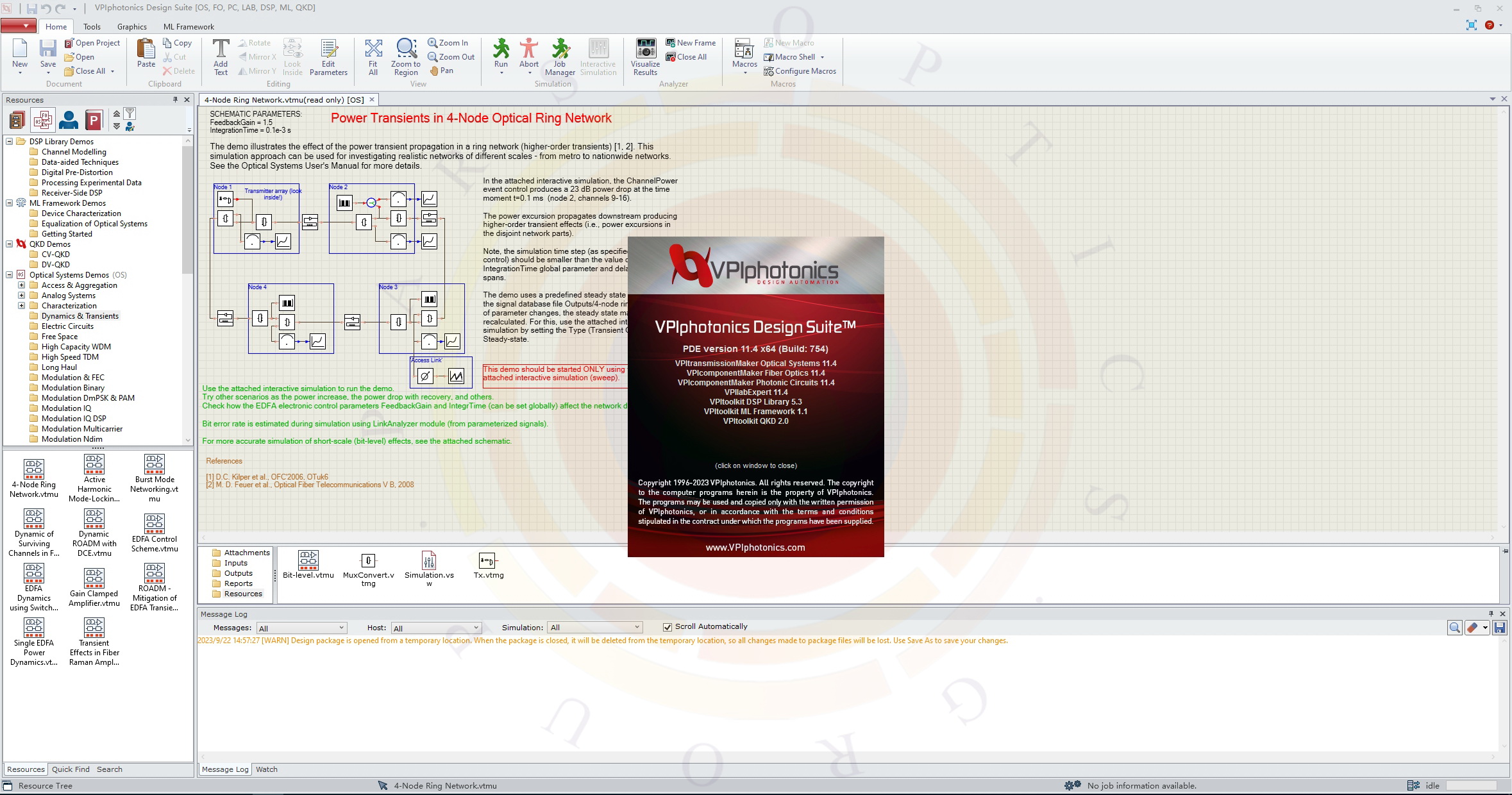Open Gain Clamped Amplifier.vtmu demo
Screen dimensions: 1512x795
(94, 588)
